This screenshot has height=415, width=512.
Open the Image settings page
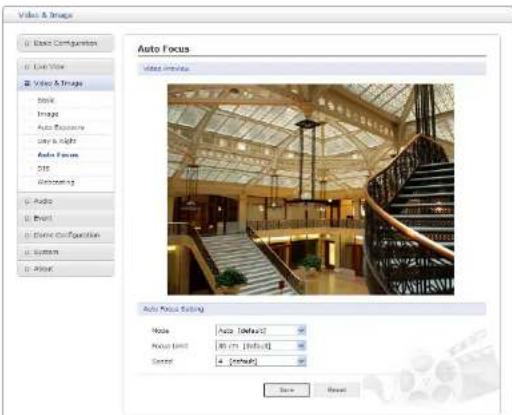coord(48,114)
